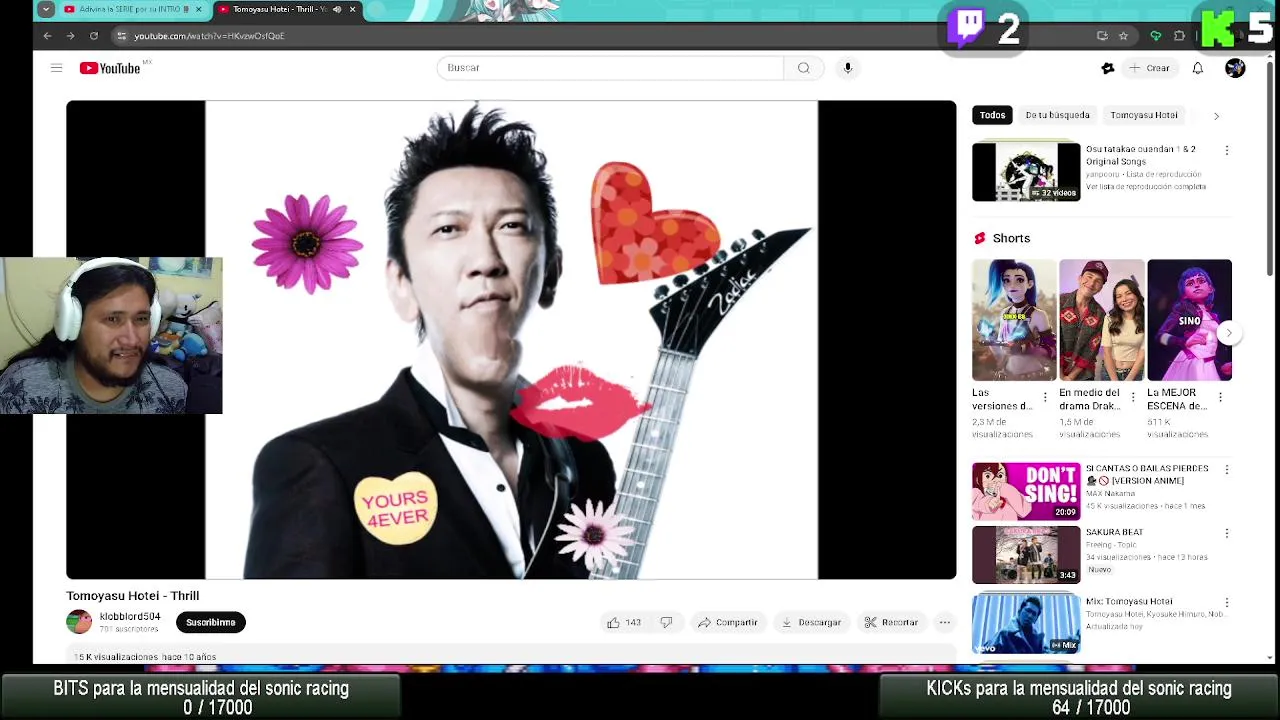Click the green shield extension icon
The width and height of the screenshot is (1280, 720).
pos(1156,36)
